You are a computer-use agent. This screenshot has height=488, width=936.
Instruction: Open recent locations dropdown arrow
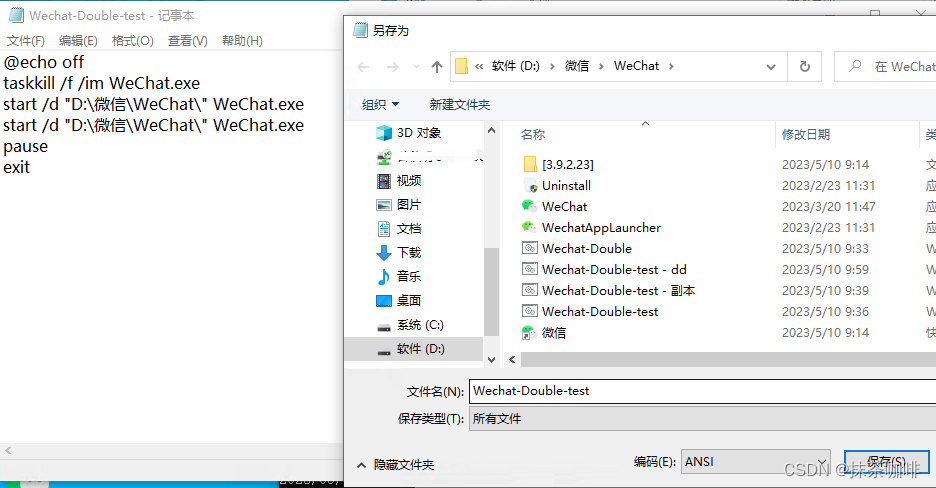click(417, 67)
